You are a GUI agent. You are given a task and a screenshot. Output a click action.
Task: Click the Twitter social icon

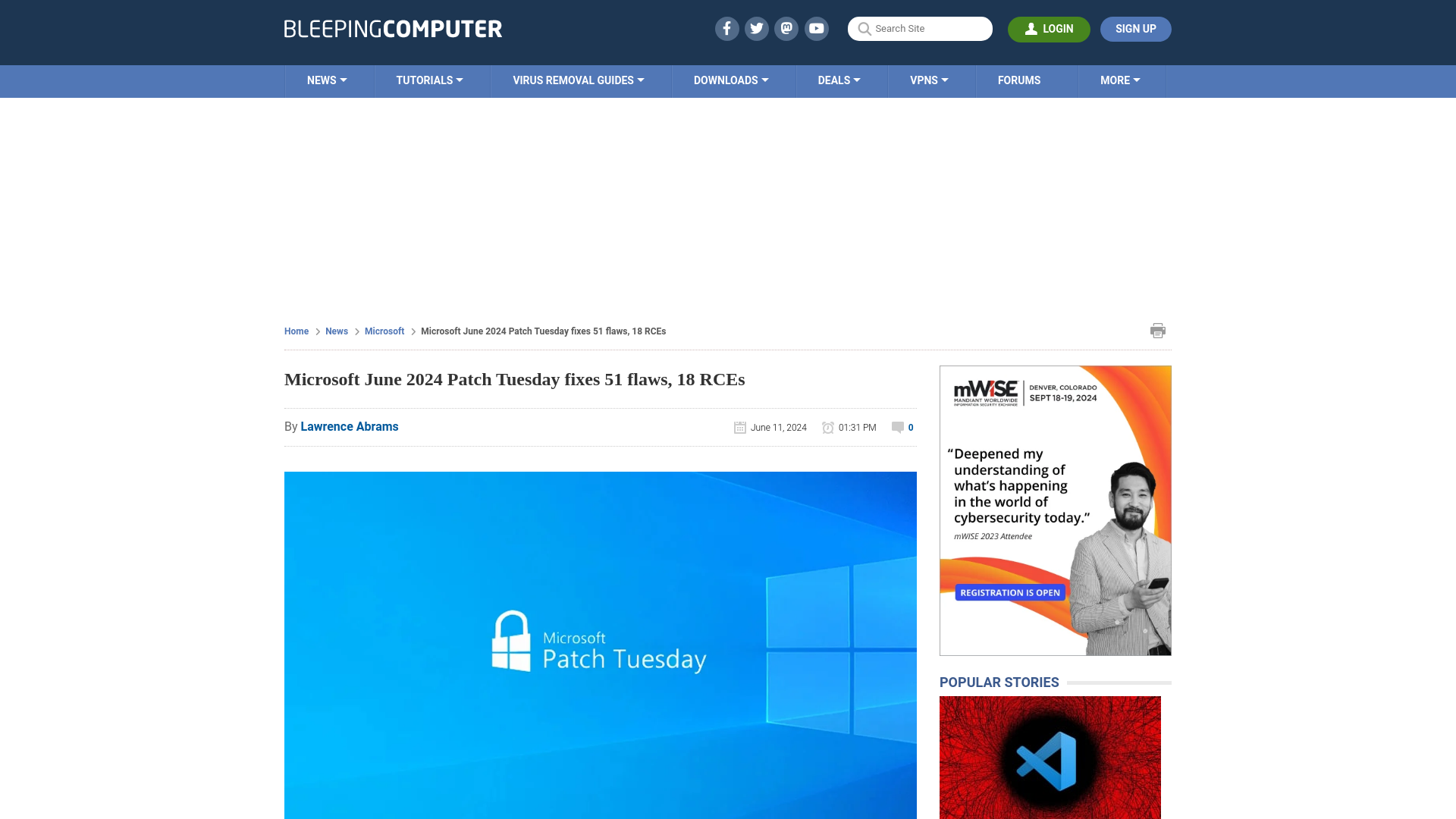(757, 28)
